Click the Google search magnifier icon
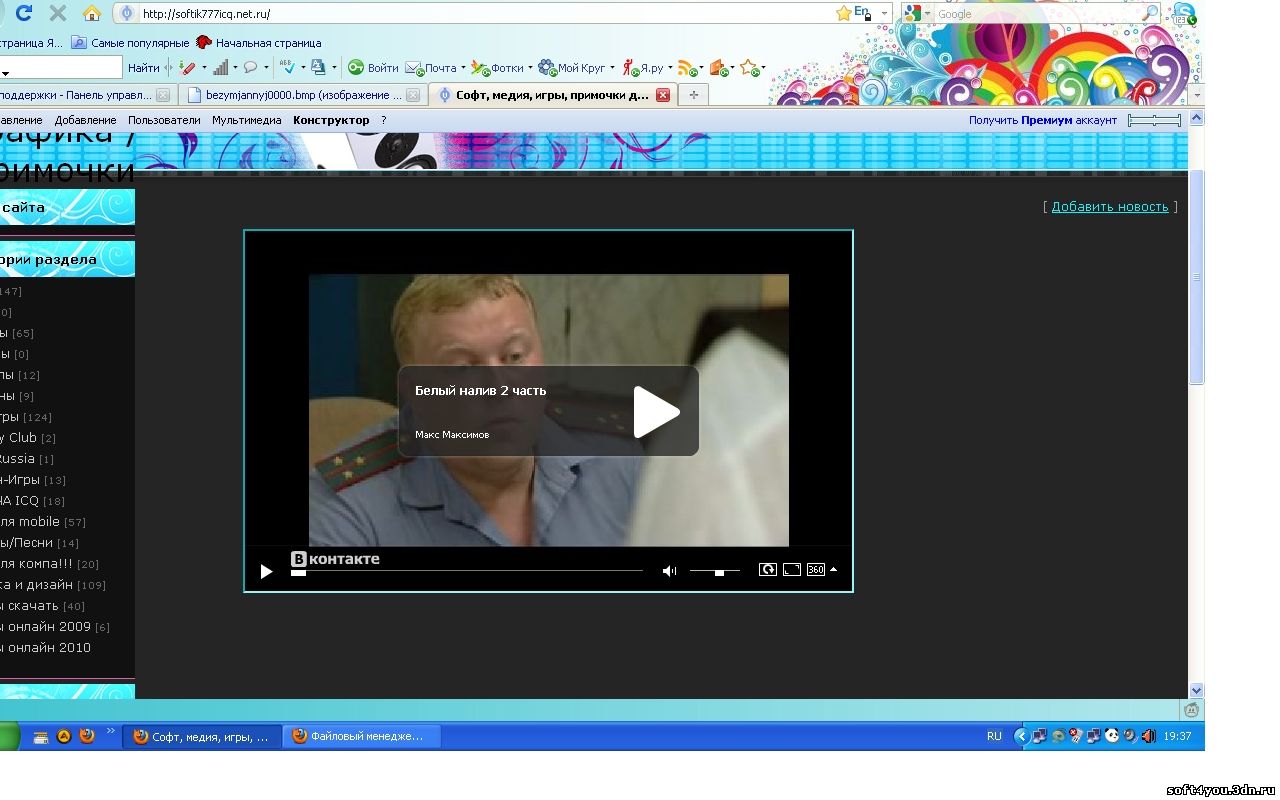Viewport: 1280px width, 800px height. click(1150, 13)
